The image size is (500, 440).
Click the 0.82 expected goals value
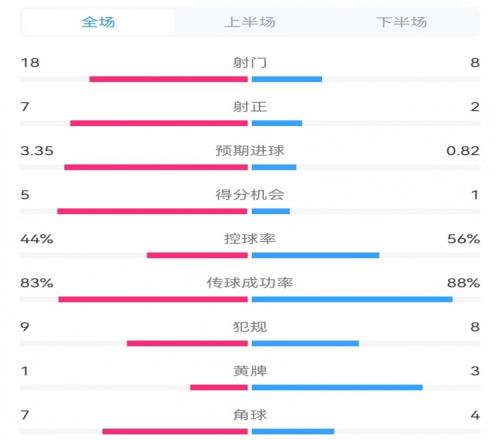[463, 151]
